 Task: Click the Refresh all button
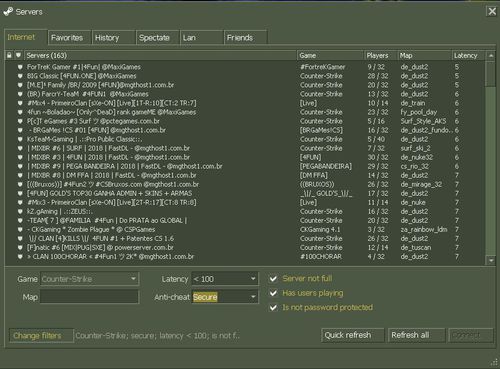point(416,335)
